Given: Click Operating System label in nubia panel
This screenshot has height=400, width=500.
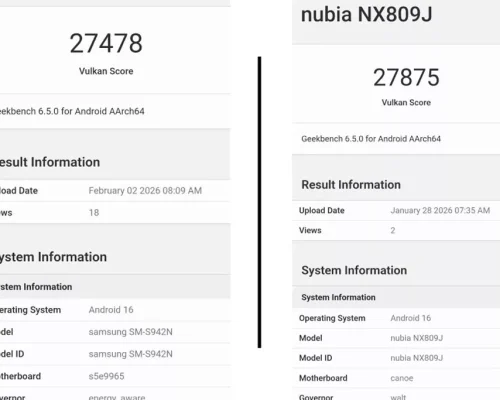Looking at the screenshot, I should point(332,318).
